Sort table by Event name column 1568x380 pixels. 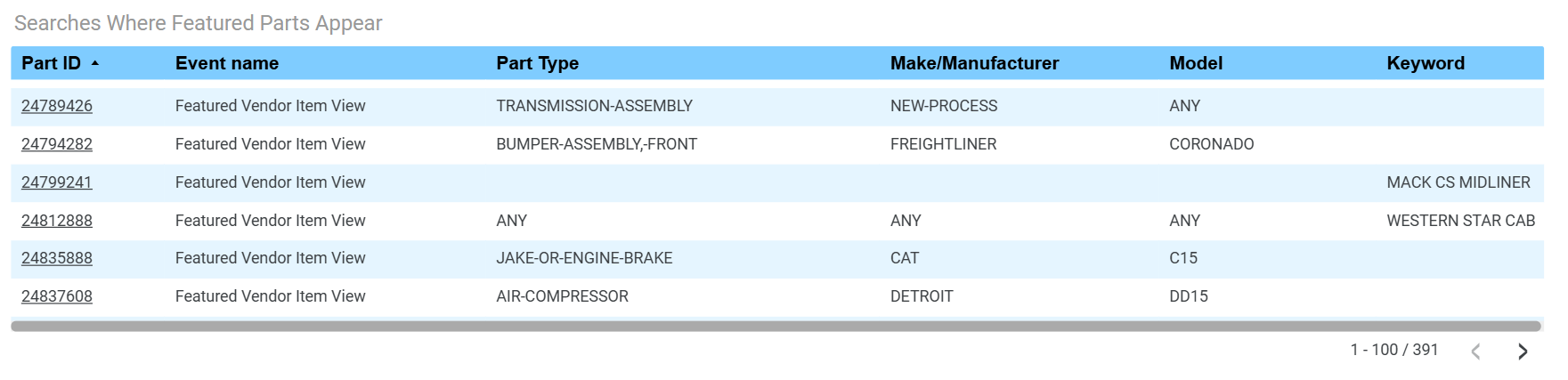(x=227, y=63)
